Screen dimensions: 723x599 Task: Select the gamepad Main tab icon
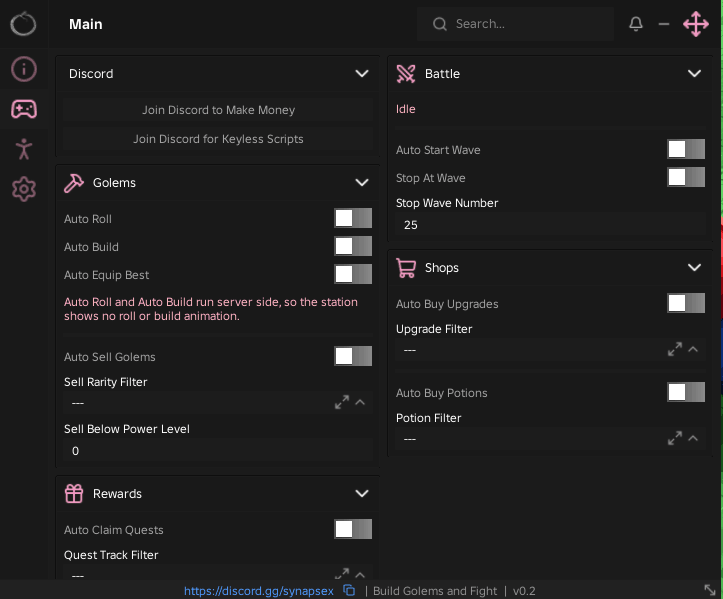pyautogui.click(x=24, y=109)
